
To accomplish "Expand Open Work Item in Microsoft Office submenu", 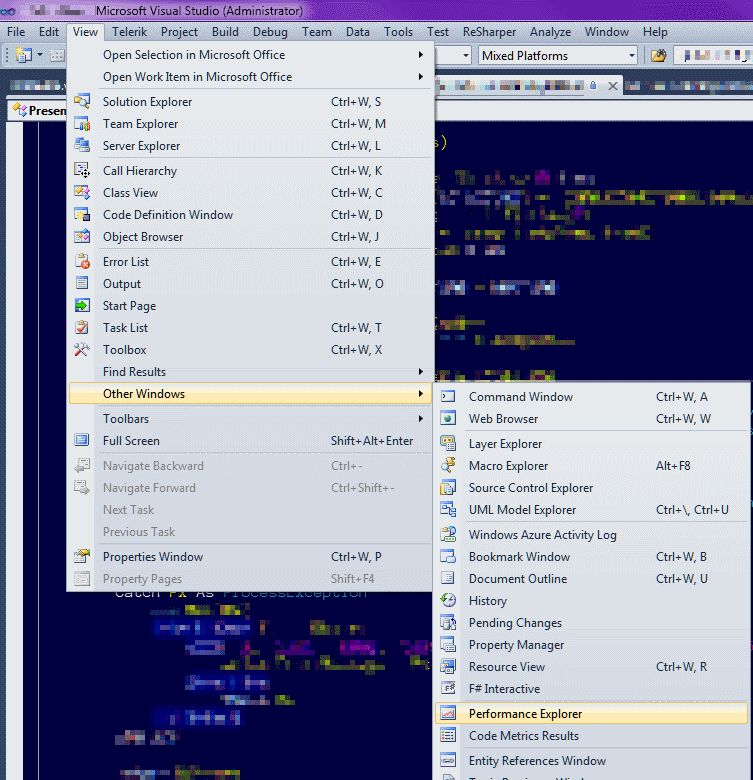I will click(x=421, y=77).
